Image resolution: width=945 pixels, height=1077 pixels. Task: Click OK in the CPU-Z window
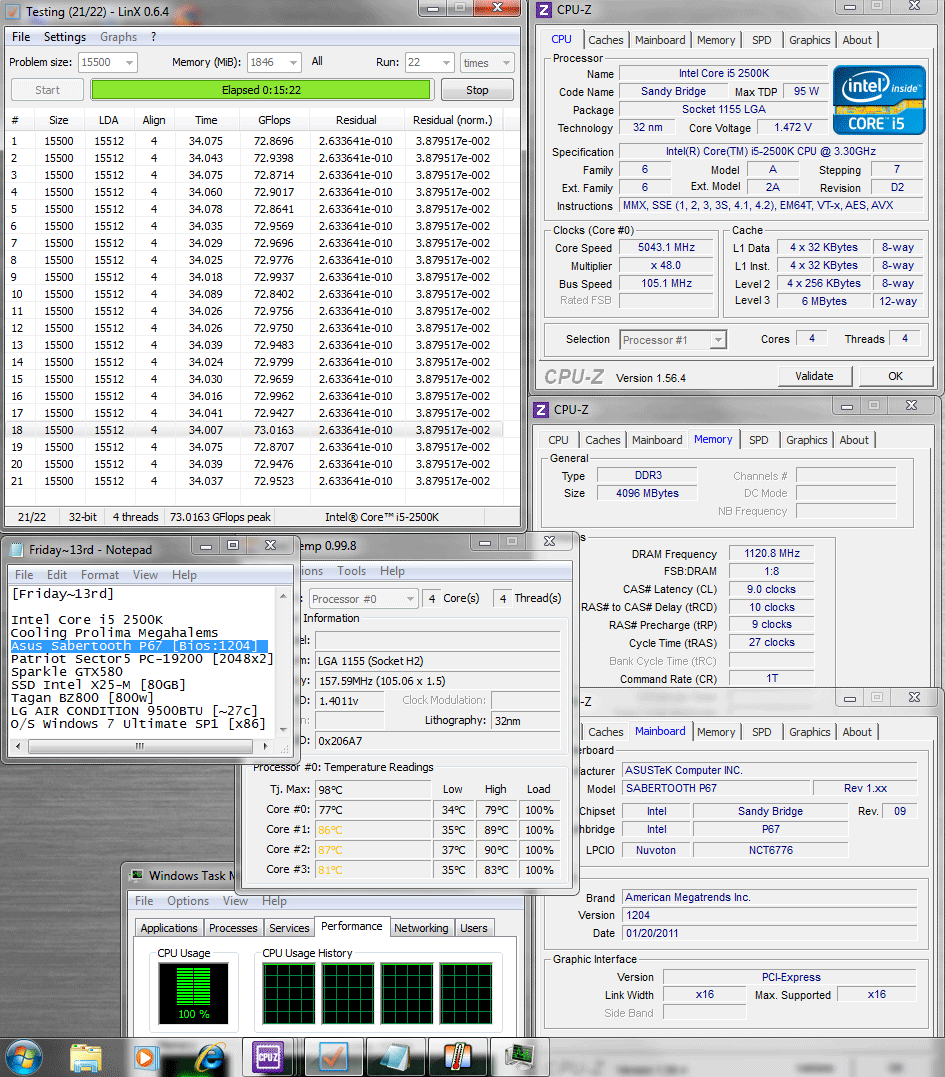coord(896,376)
